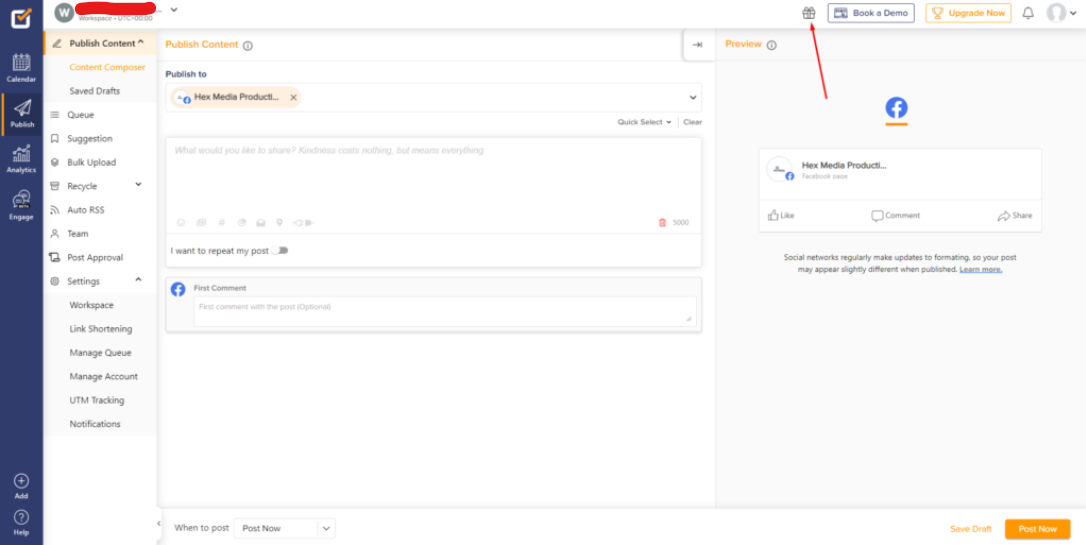Click the gift box icon in header
This screenshot has height=545, width=1086.
(809, 13)
